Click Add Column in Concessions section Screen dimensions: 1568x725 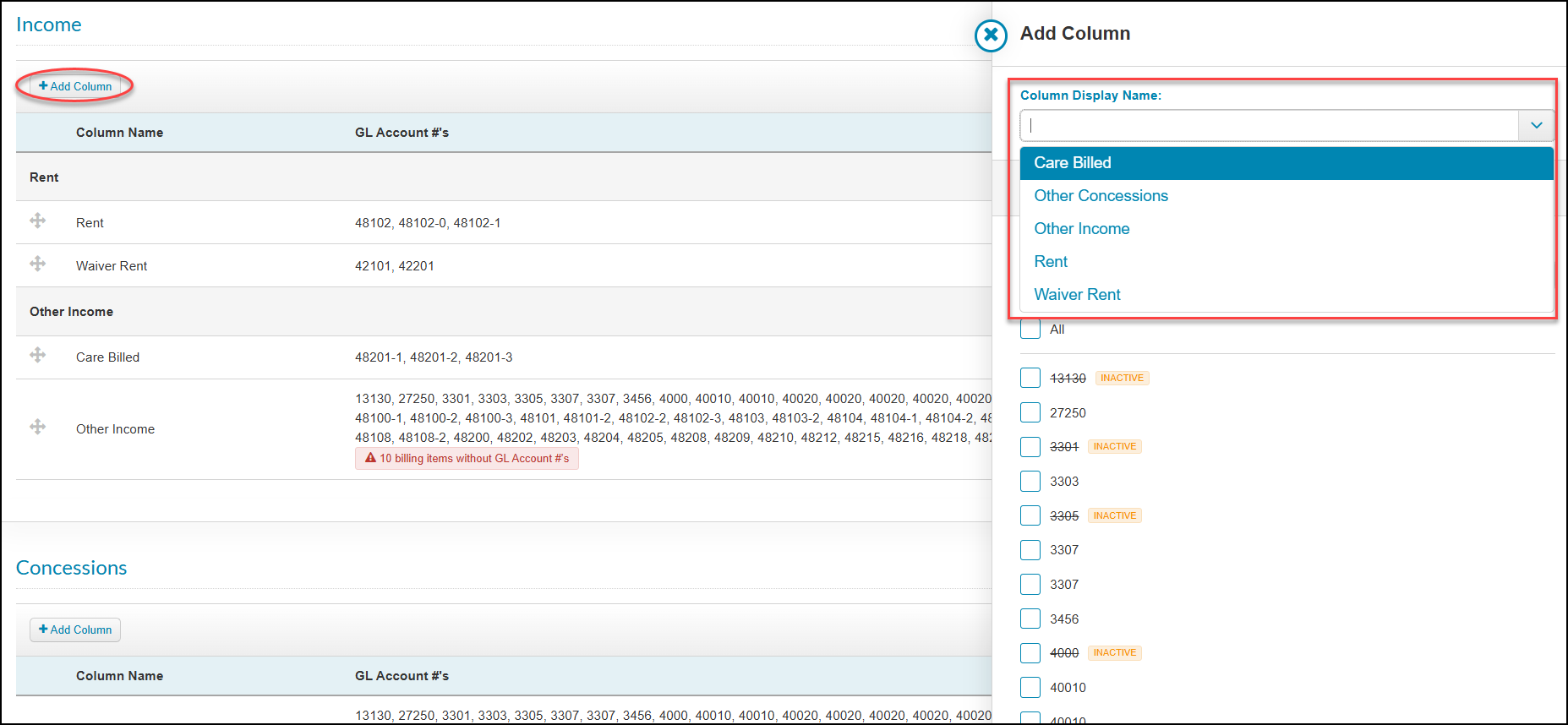click(75, 630)
